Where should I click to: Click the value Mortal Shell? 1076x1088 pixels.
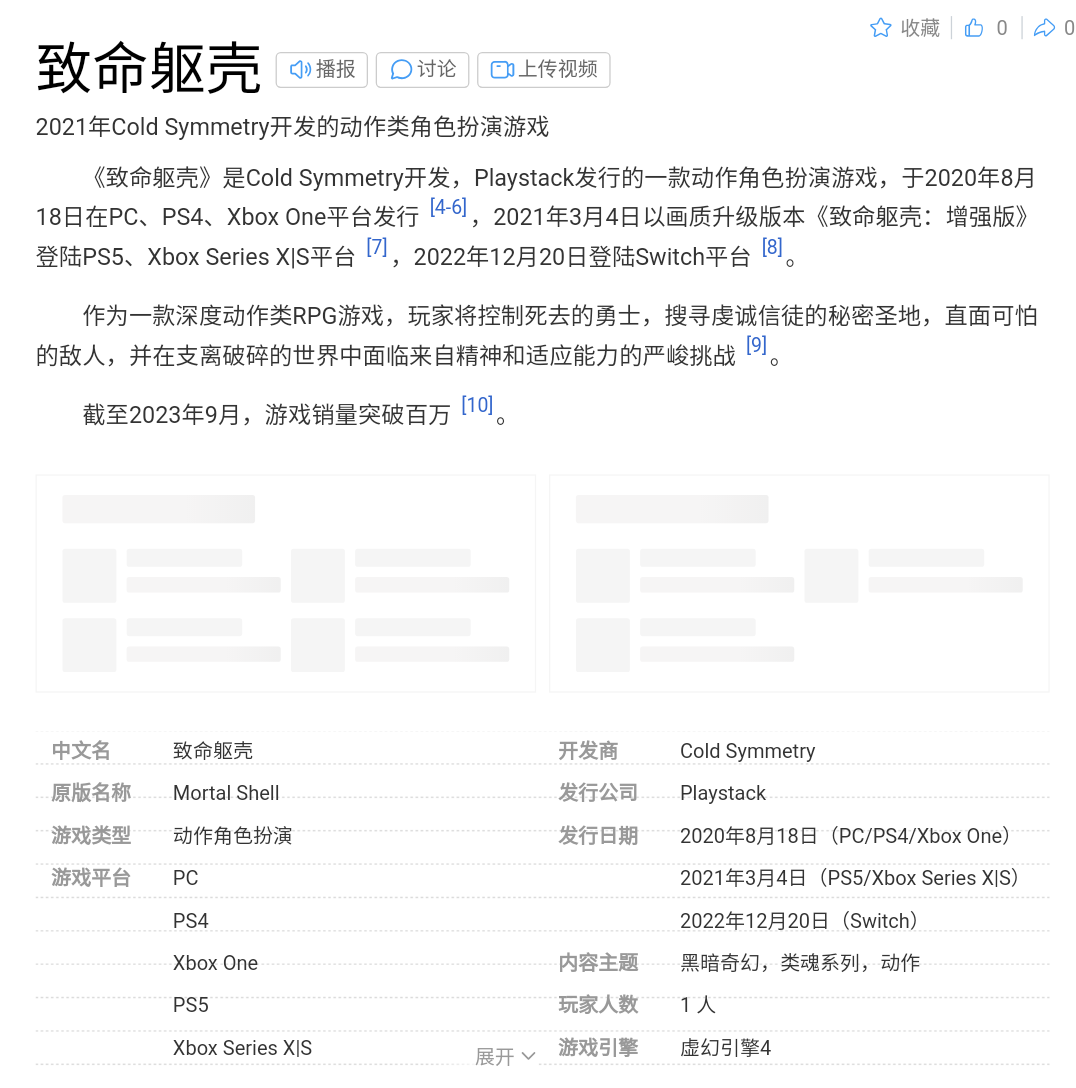tap(226, 792)
